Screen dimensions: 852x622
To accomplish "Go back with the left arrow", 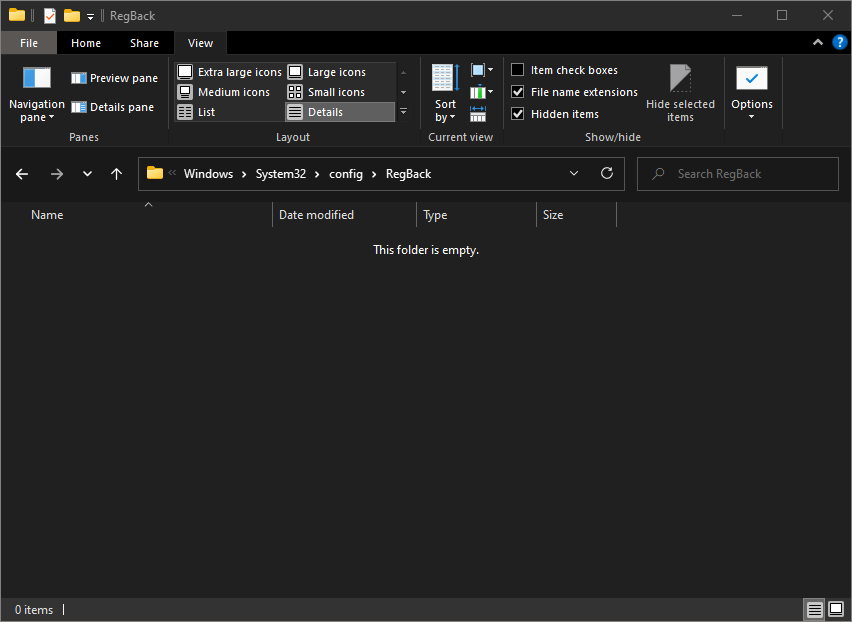I will coord(22,174).
